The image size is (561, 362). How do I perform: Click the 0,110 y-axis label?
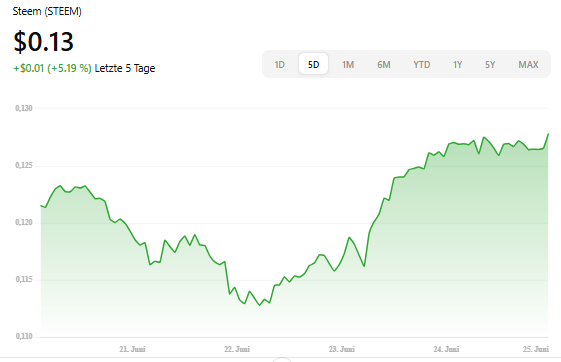click(x=24, y=336)
